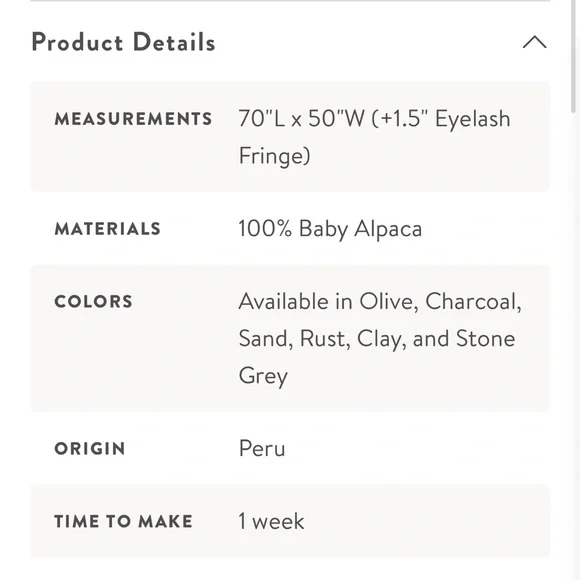Click the Charcoal color name

coord(473,302)
